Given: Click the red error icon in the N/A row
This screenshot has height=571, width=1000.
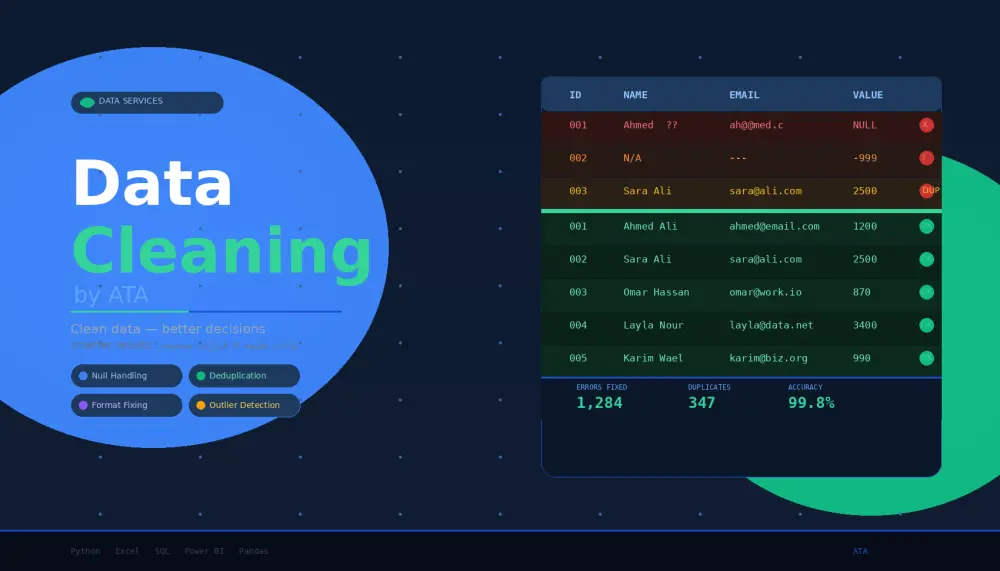Looking at the screenshot, I should 927,158.
